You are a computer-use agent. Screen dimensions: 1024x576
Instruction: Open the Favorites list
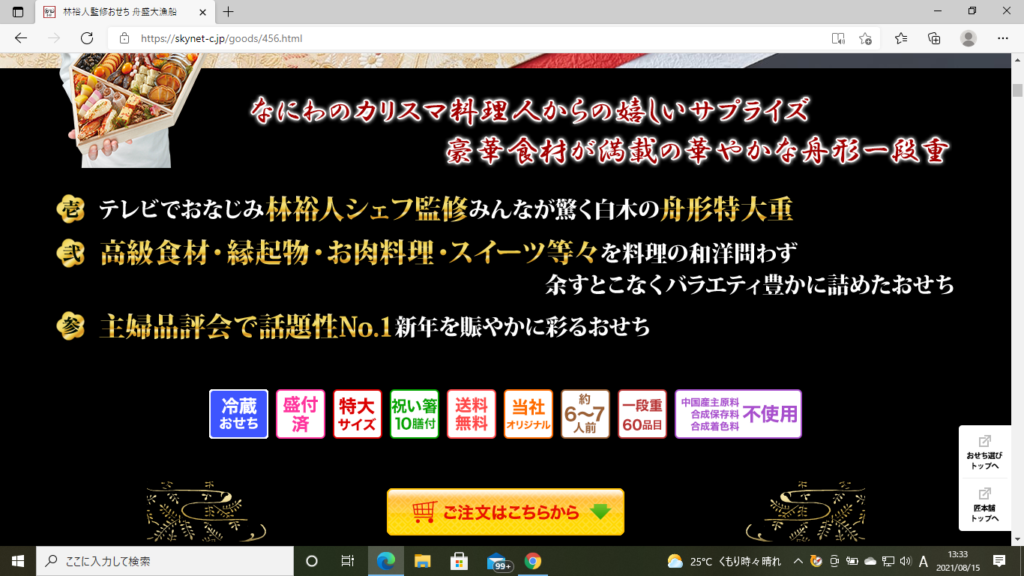[901, 39]
